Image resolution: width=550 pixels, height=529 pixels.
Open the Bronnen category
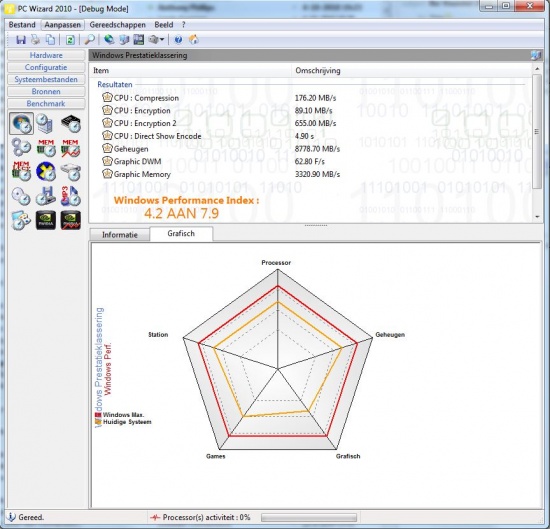click(x=46, y=91)
